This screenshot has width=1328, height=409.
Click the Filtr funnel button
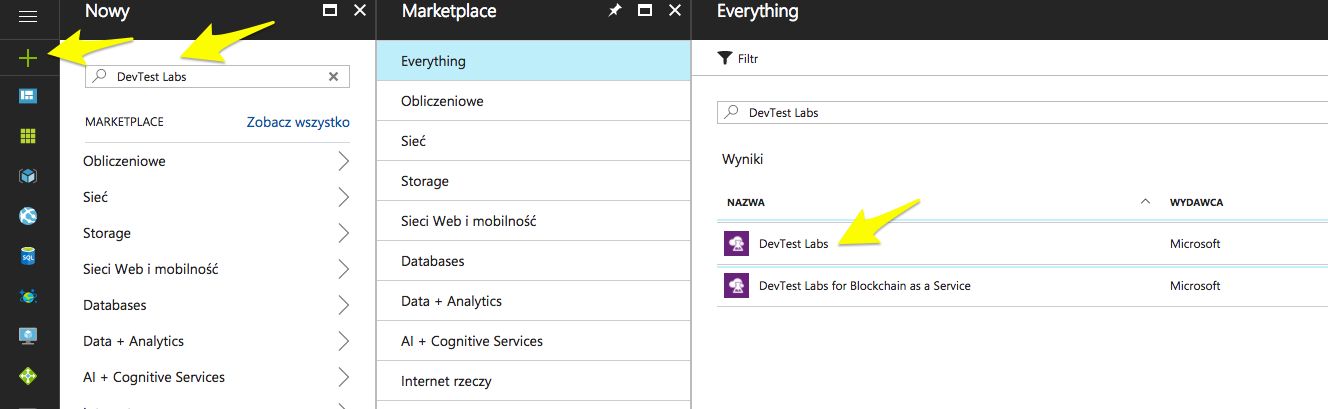[739, 59]
